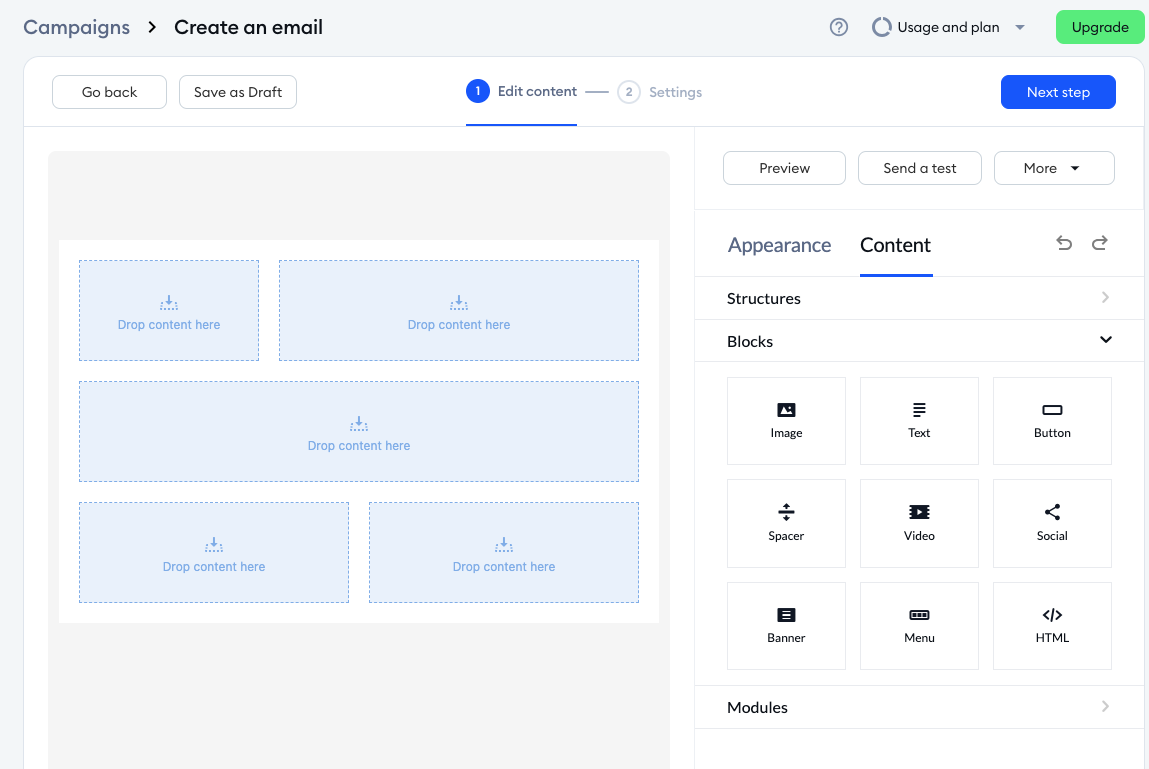Select the HTML code block

[1052, 625]
